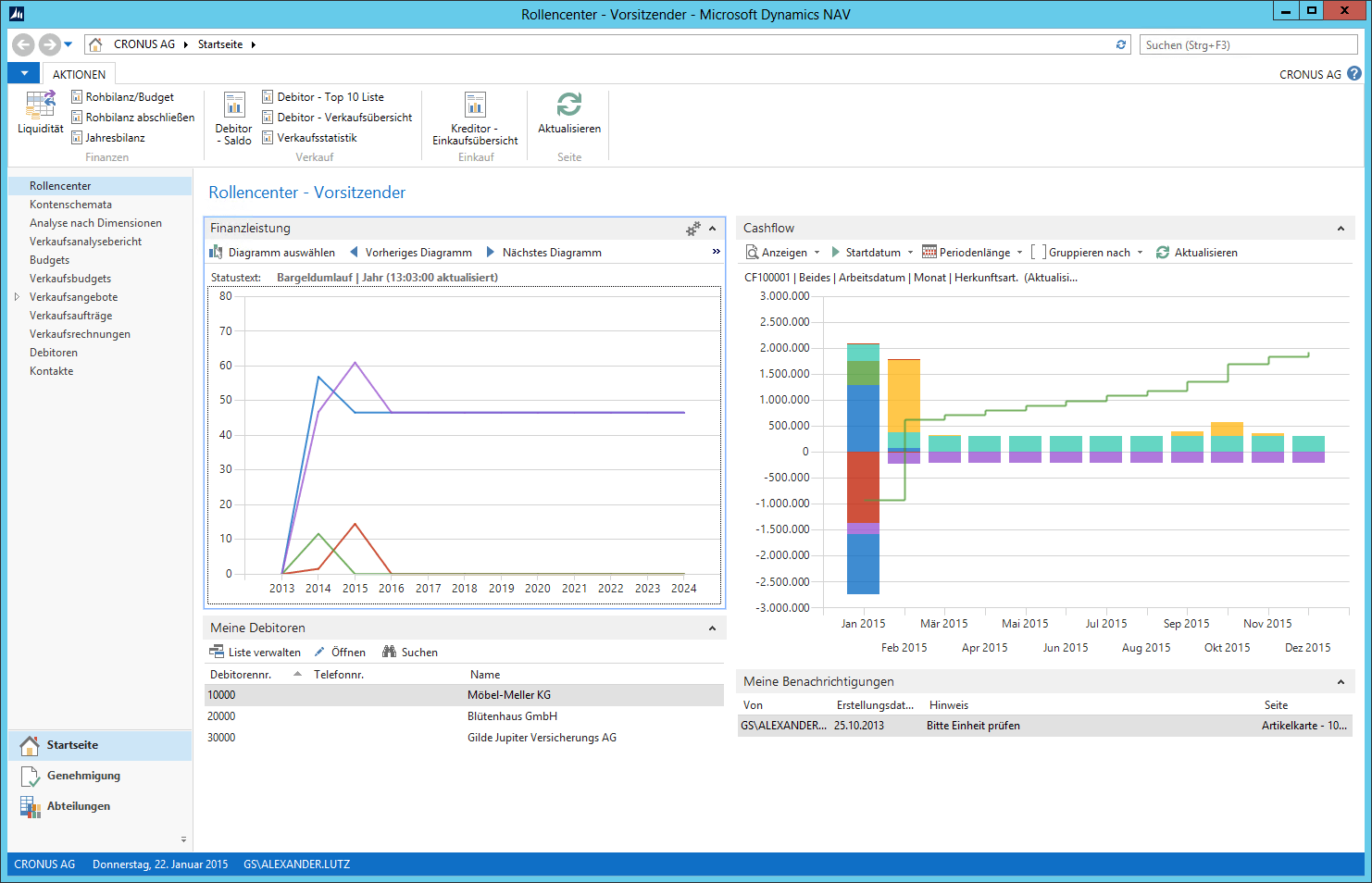Run the Rohbilanz abschließen report
This screenshot has height=883, width=1372.
(132, 118)
